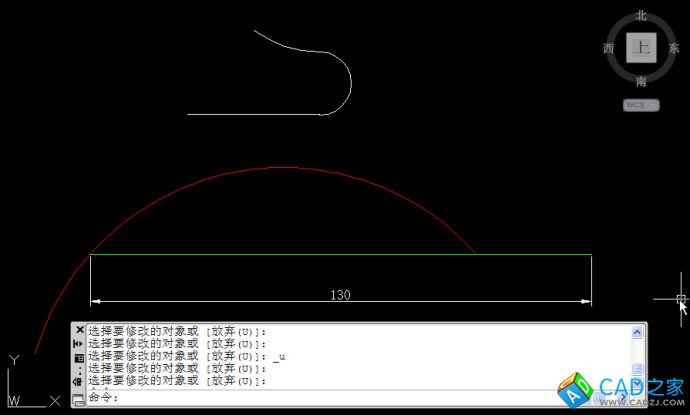
Task: Toggle auto-hide on the command window
Action: [79, 343]
